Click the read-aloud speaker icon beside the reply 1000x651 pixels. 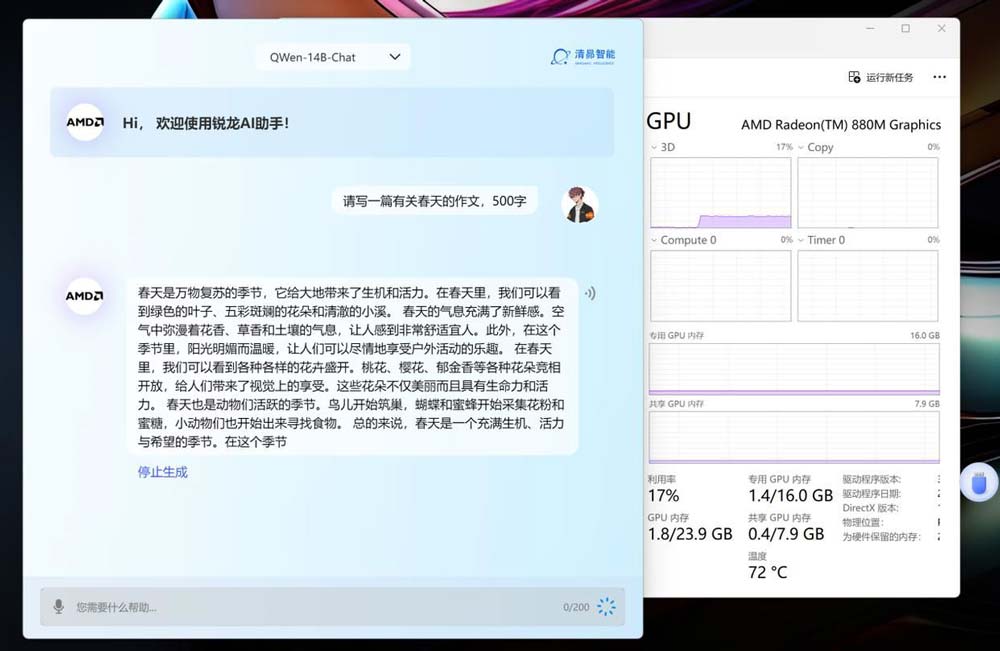click(x=591, y=293)
